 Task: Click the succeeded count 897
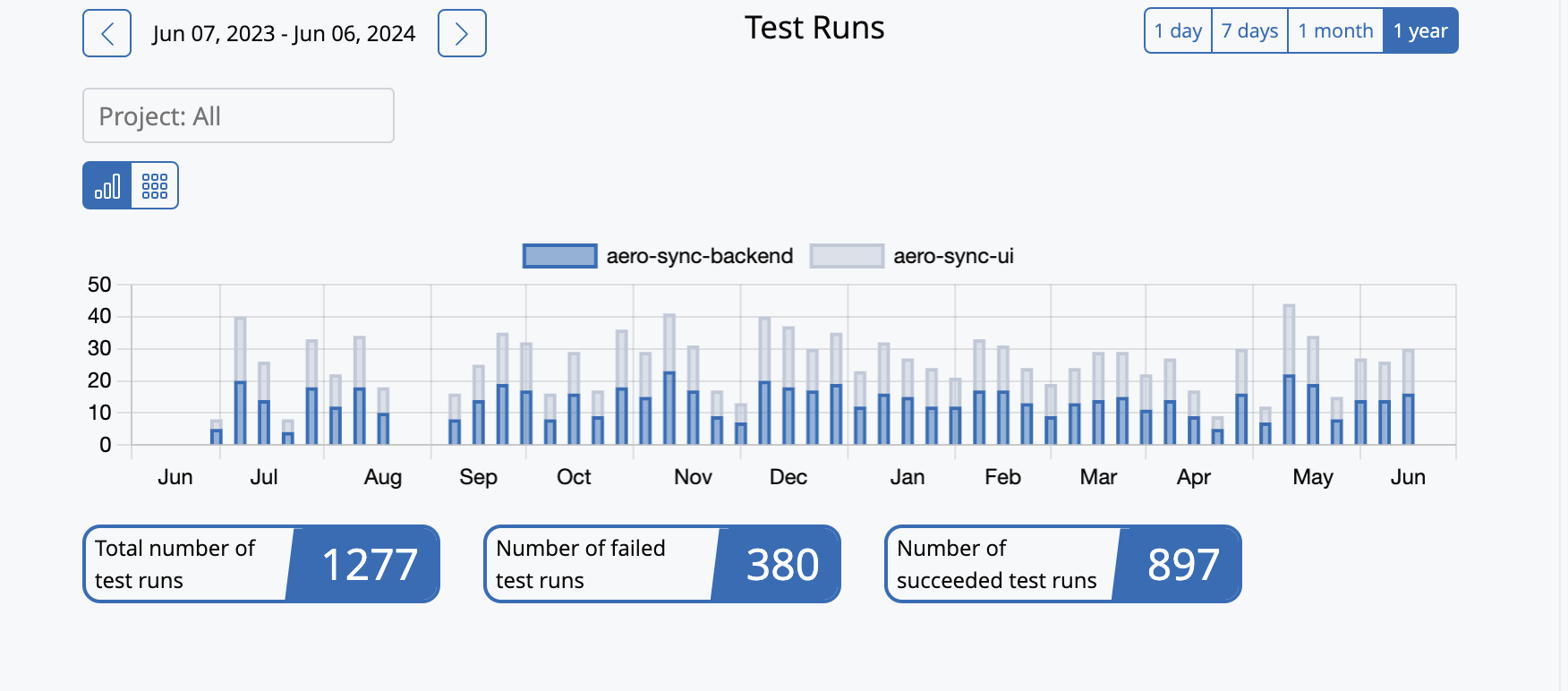point(1183,565)
